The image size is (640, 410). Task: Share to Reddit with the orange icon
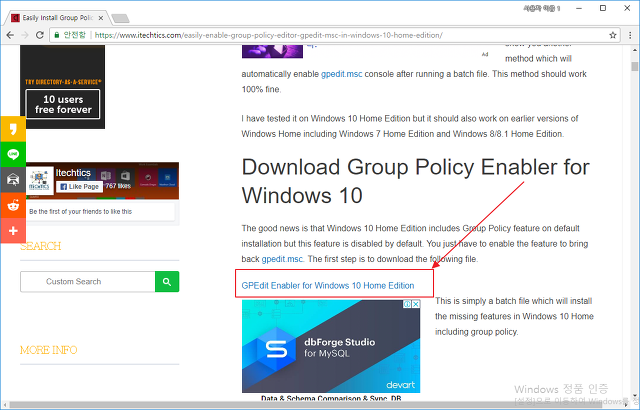click(13, 205)
